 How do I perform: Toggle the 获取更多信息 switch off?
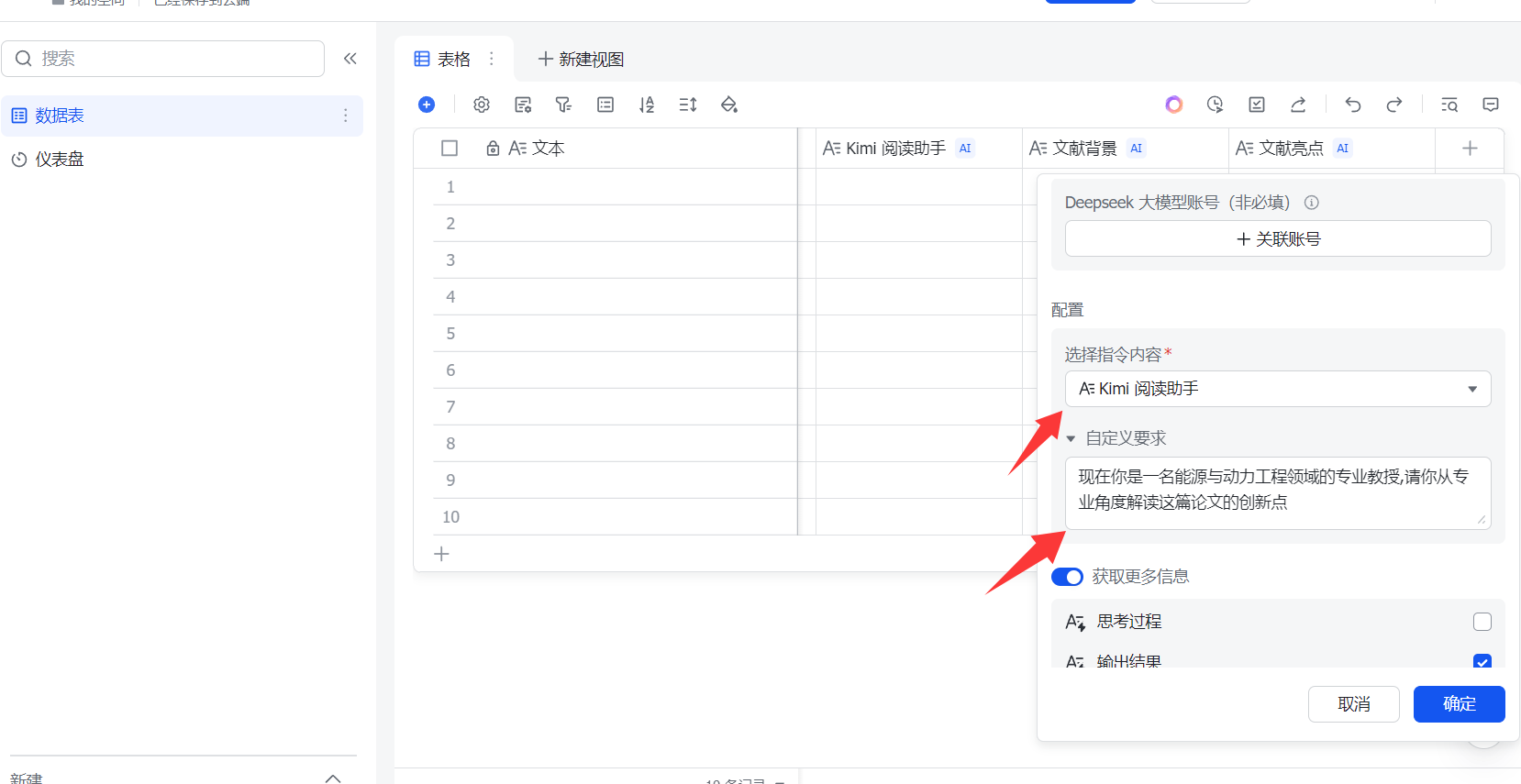pos(1067,577)
